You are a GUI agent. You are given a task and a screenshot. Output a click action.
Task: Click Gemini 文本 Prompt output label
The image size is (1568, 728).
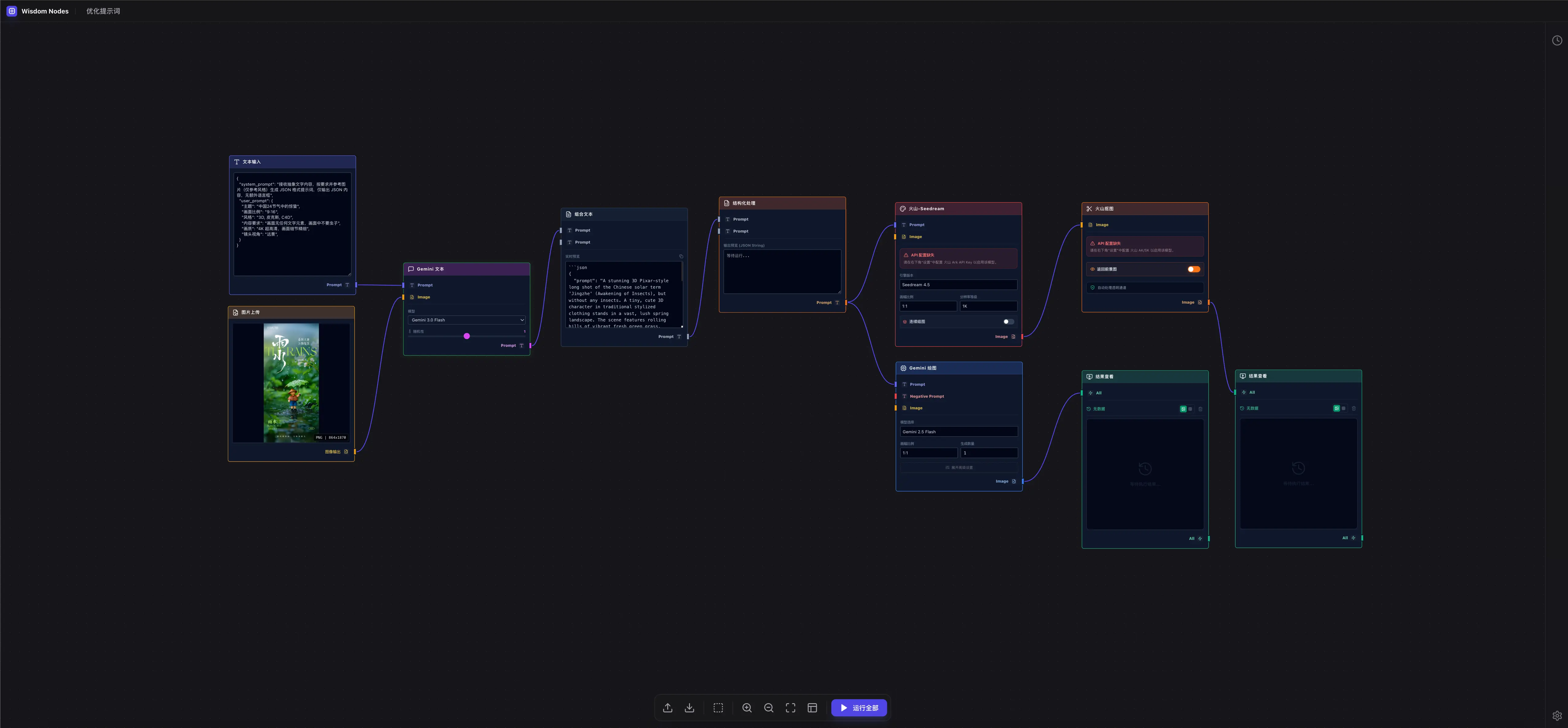pyautogui.click(x=508, y=346)
